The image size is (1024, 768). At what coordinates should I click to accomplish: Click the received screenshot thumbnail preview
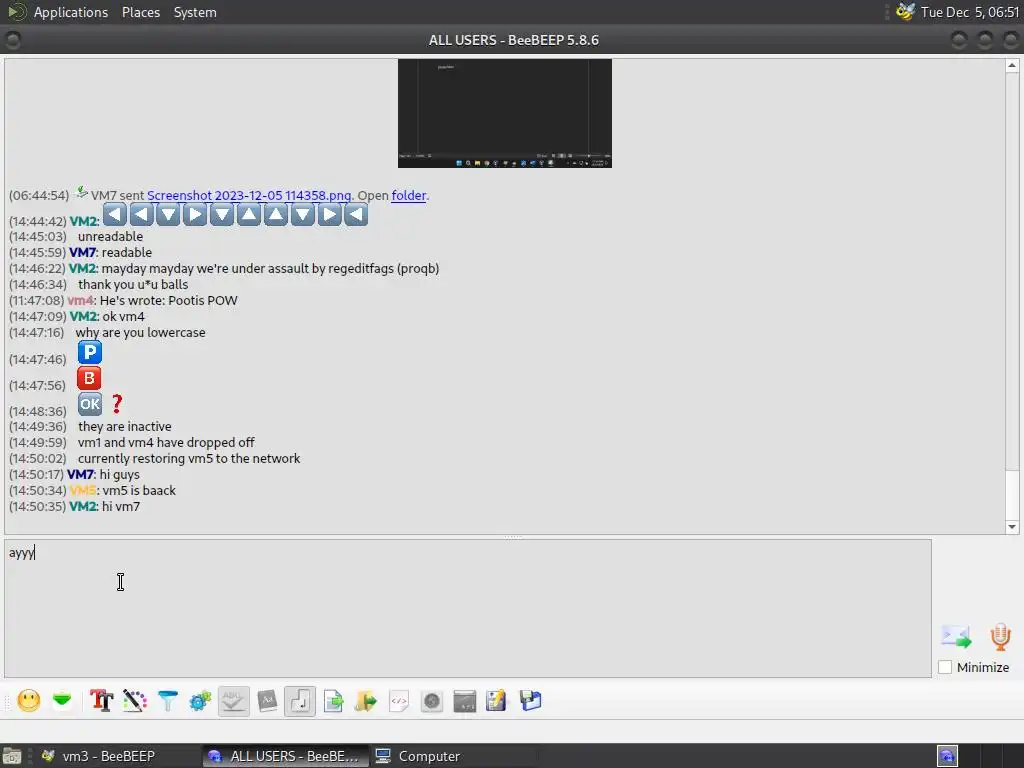click(x=505, y=114)
